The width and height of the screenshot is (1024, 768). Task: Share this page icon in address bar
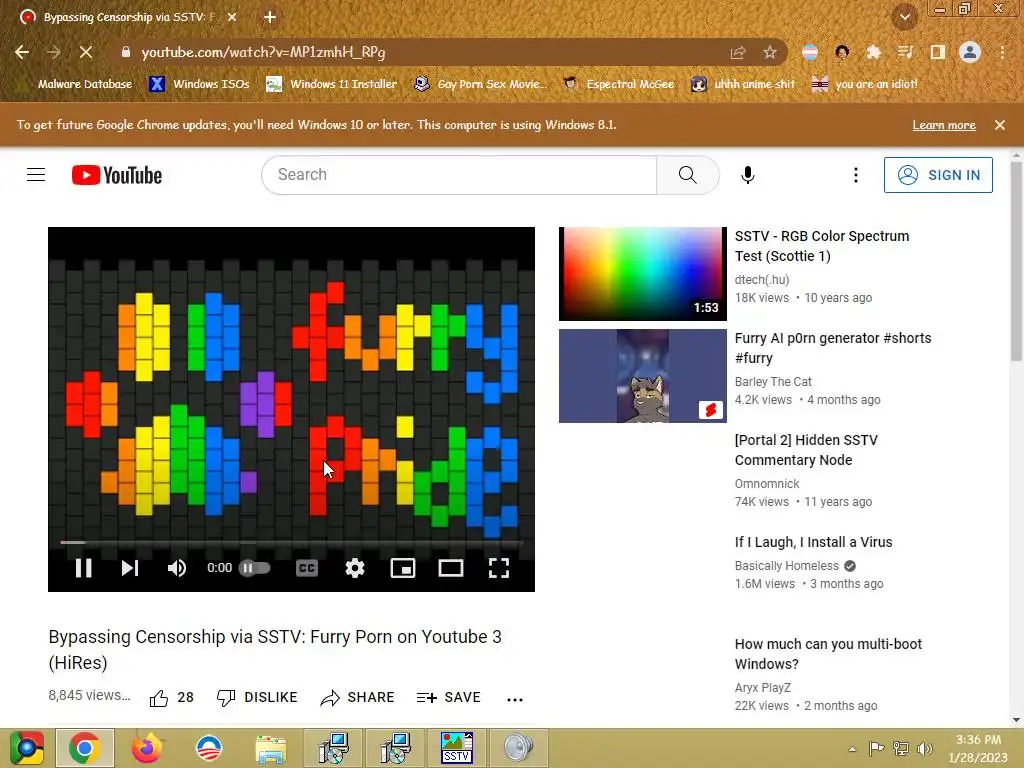click(738, 52)
